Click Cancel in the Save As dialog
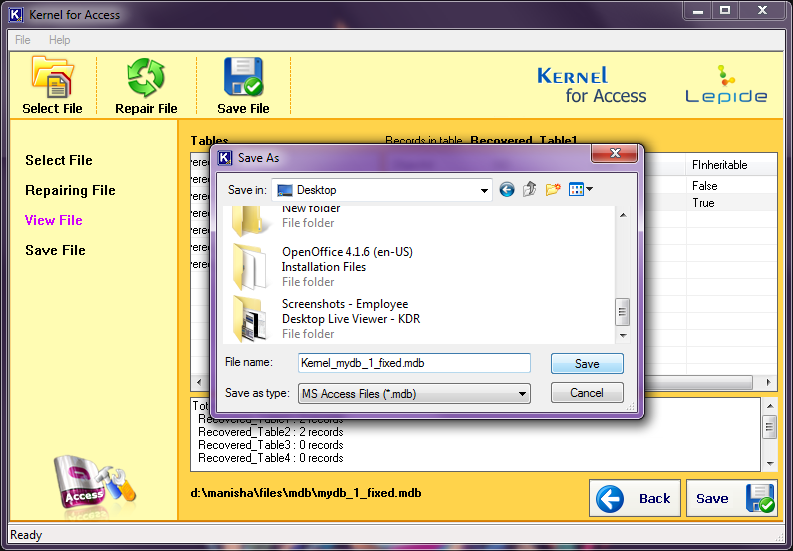The image size is (793, 551). (x=587, y=393)
